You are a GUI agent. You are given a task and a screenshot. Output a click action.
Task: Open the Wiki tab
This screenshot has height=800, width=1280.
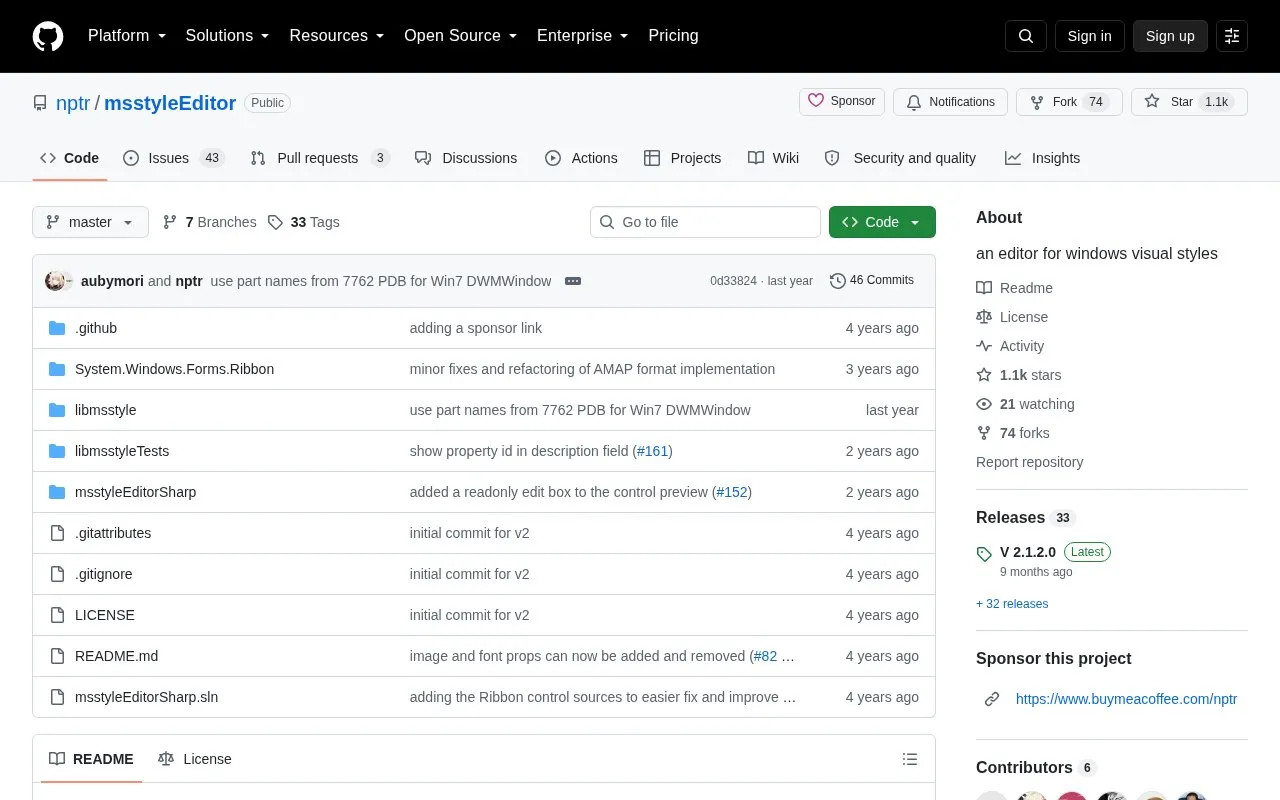pos(773,158)
